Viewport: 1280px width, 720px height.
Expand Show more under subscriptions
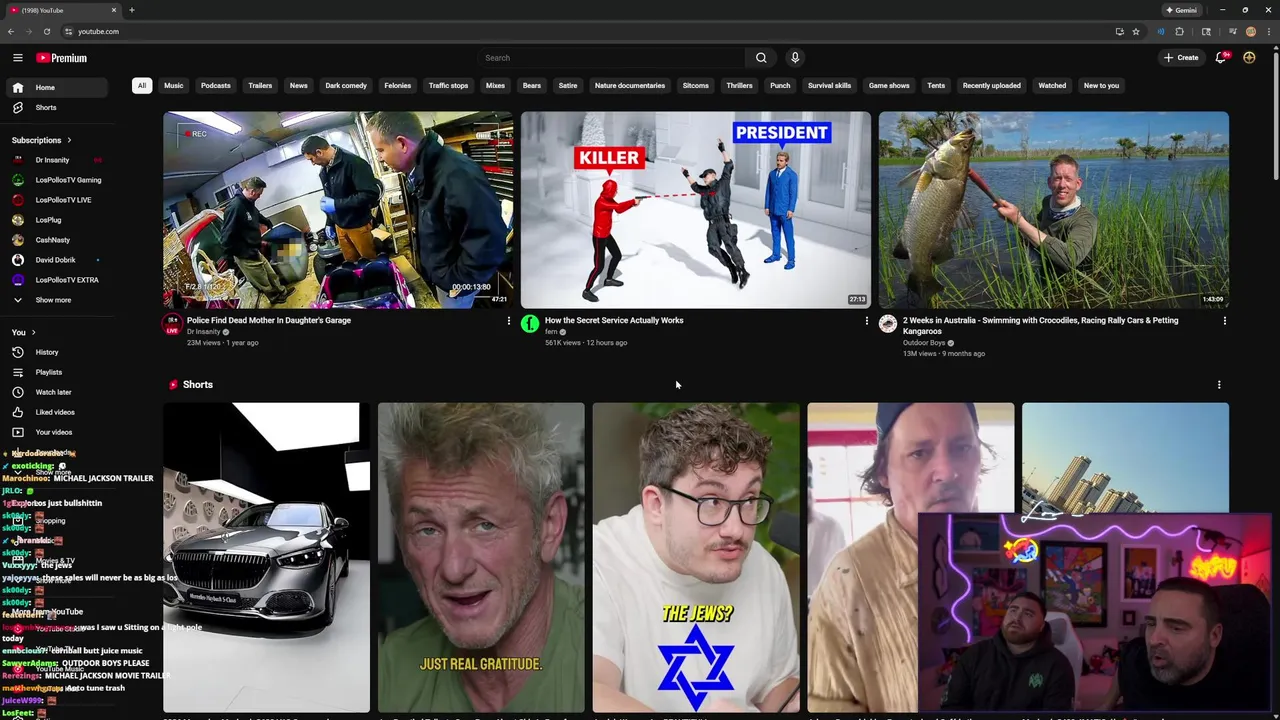[x=58, y=300]
